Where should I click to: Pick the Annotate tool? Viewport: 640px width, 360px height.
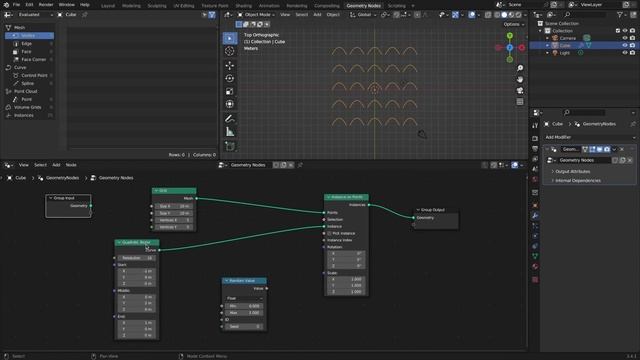click(x=230, y=119)
